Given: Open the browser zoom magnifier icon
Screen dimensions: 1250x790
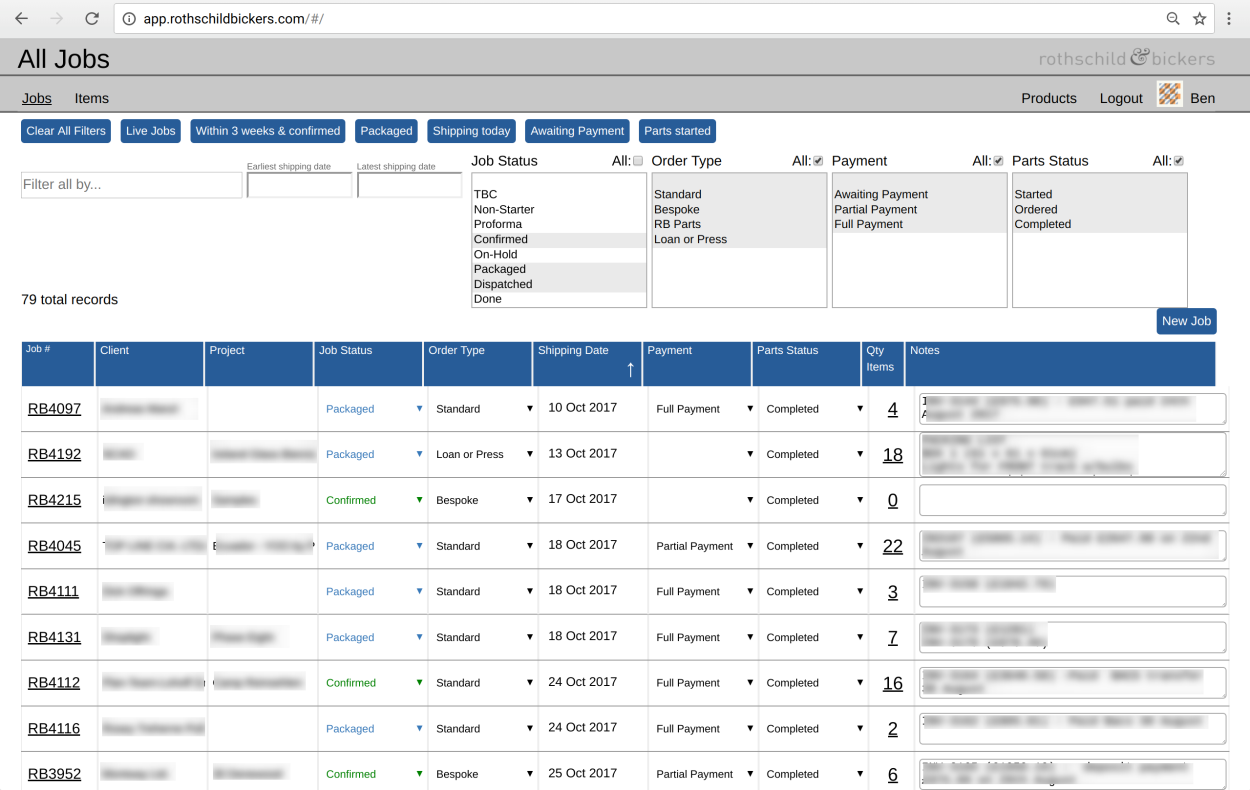Looking at the screenshot, I should [x=1173, y=19].
